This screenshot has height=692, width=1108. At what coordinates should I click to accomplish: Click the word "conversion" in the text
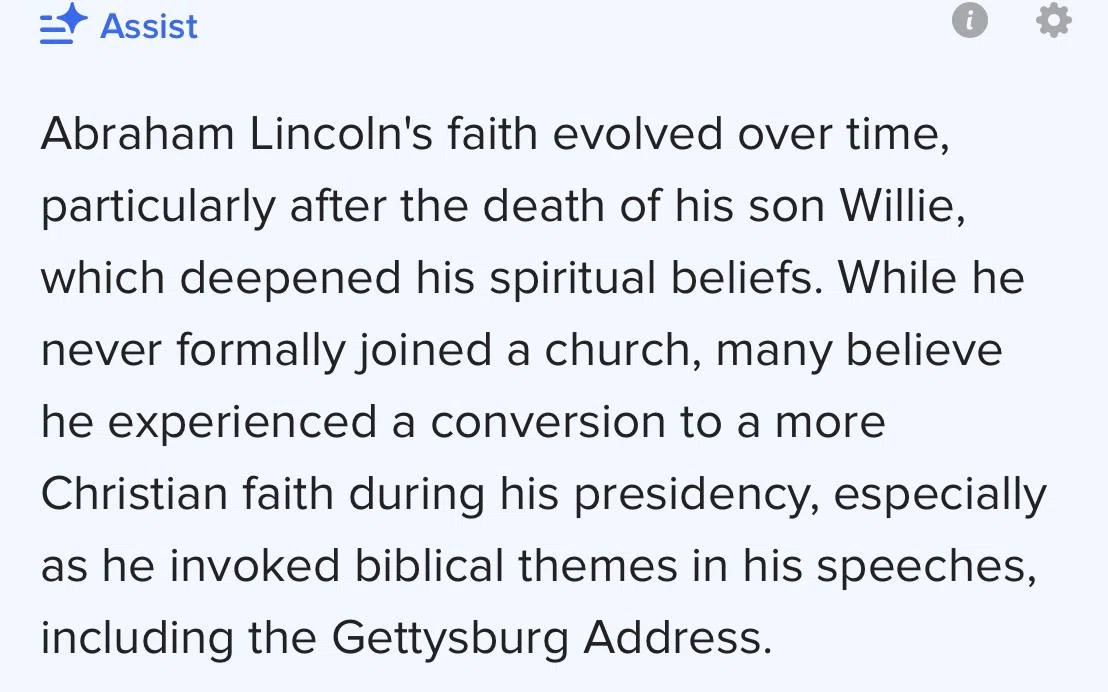(x=548, y=422)
